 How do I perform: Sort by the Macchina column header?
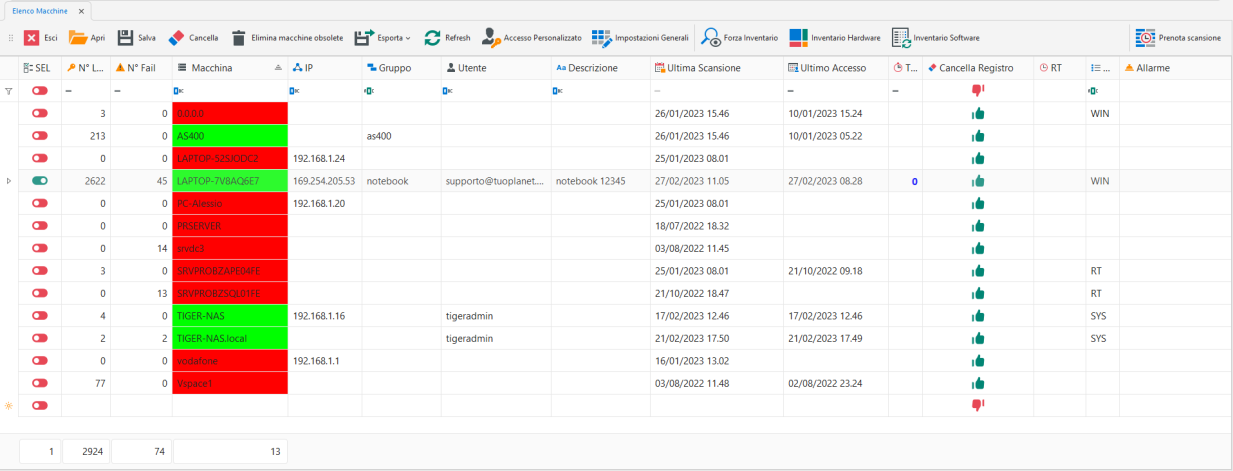230,68
